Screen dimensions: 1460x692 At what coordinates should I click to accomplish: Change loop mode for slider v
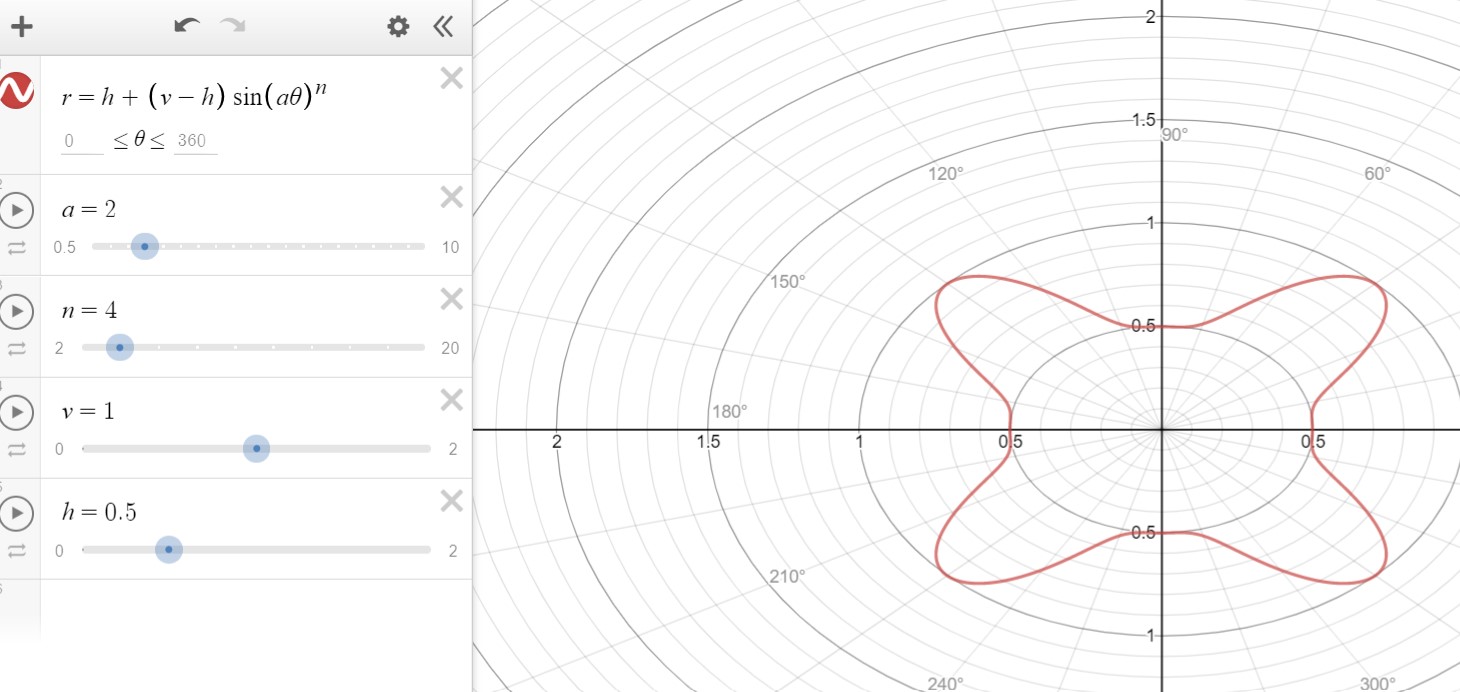[x=16, y=450]
